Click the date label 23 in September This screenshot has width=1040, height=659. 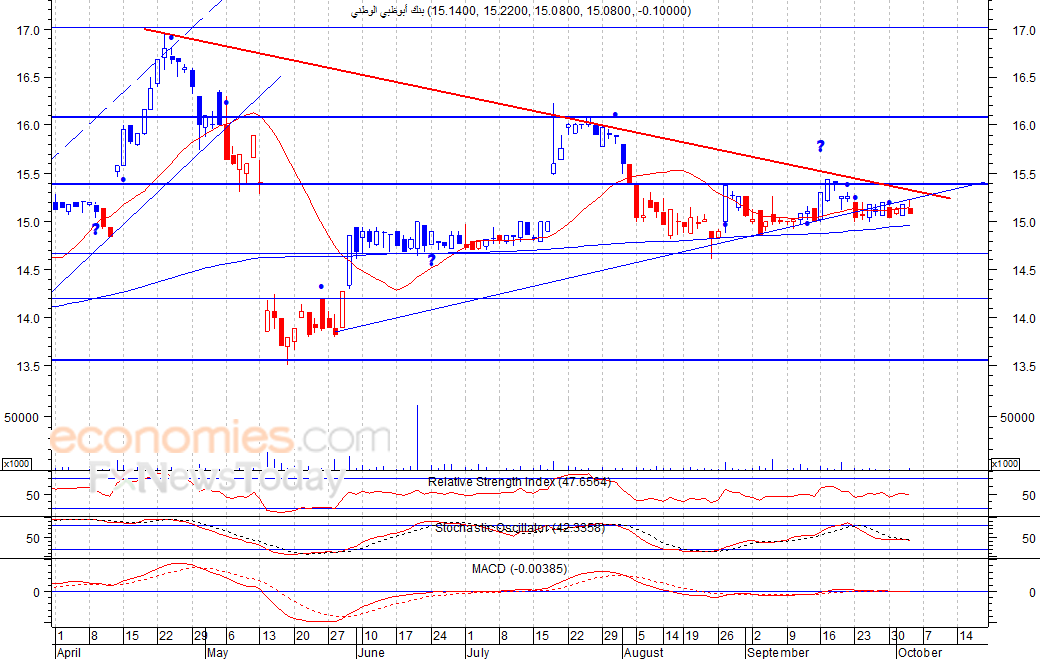pos(864,636)
